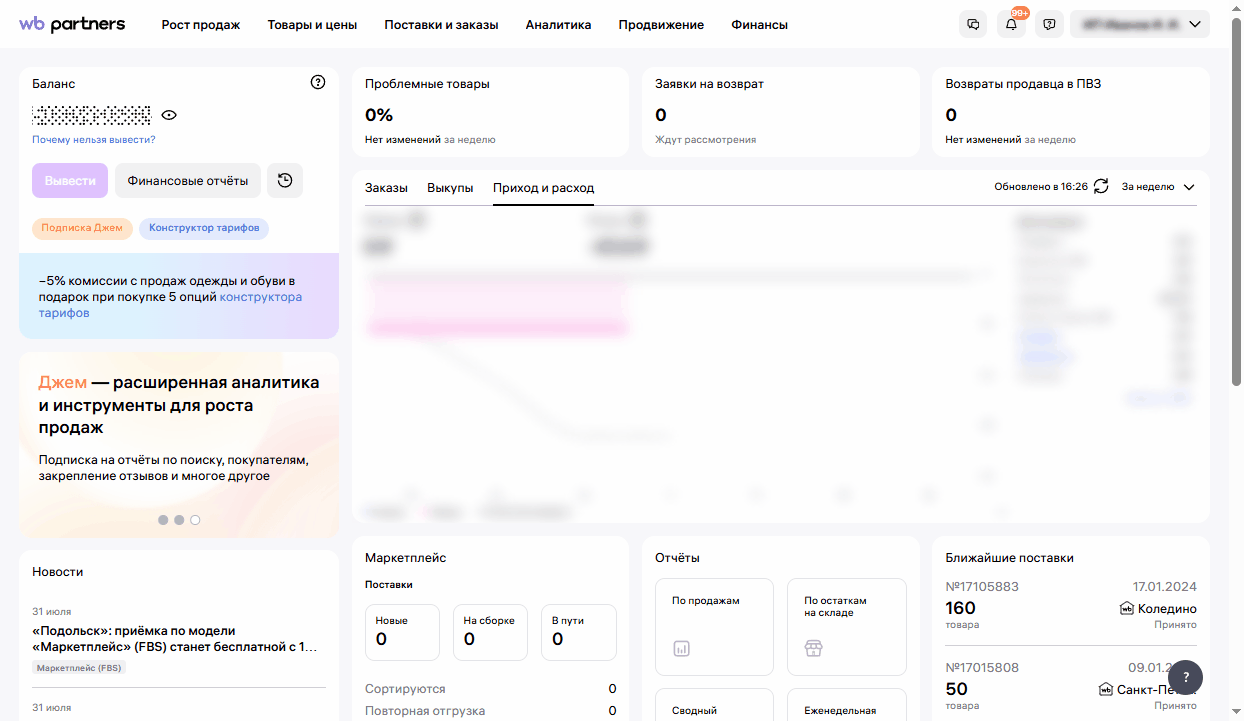The height and width of the screenshot is (721, 1244).
Task: Click the floating help button
Action: [1185, 677]
